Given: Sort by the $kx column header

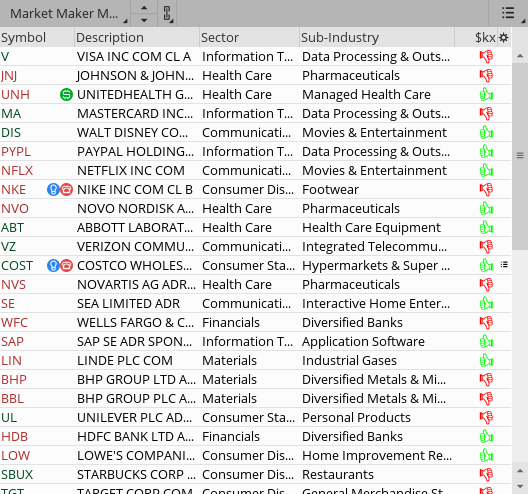Looking at the screenshot, I should pyautogui.click(x=485, y=37).
